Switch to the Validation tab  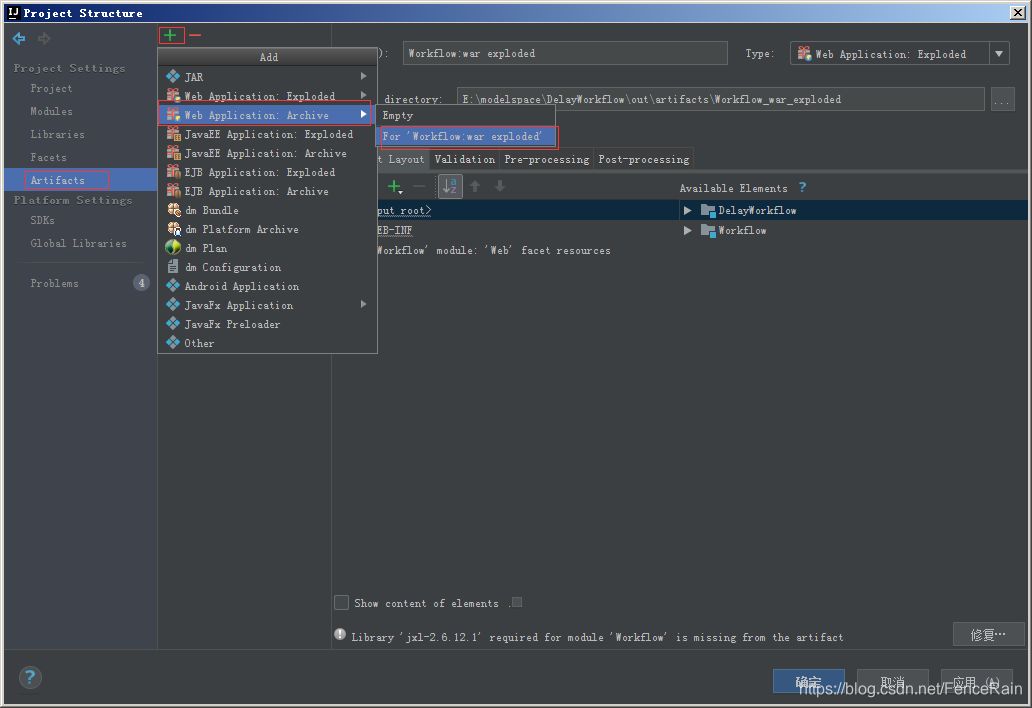pos(465,159)
